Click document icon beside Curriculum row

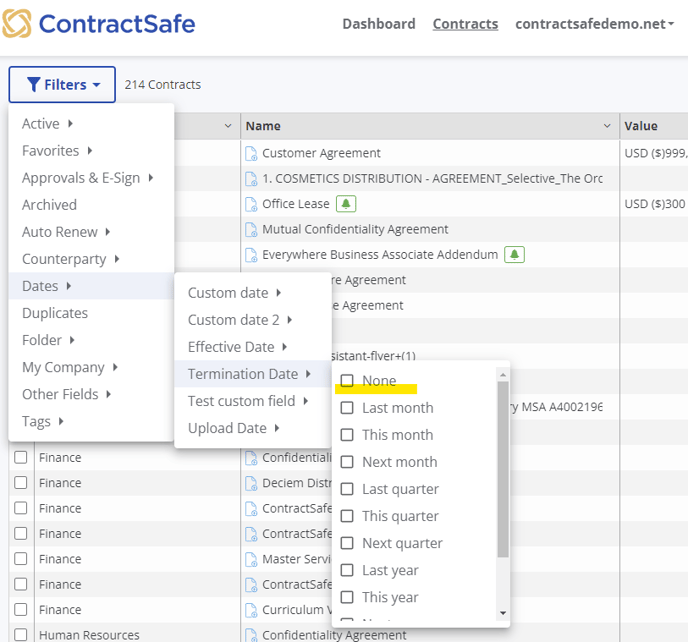(251, 610)
